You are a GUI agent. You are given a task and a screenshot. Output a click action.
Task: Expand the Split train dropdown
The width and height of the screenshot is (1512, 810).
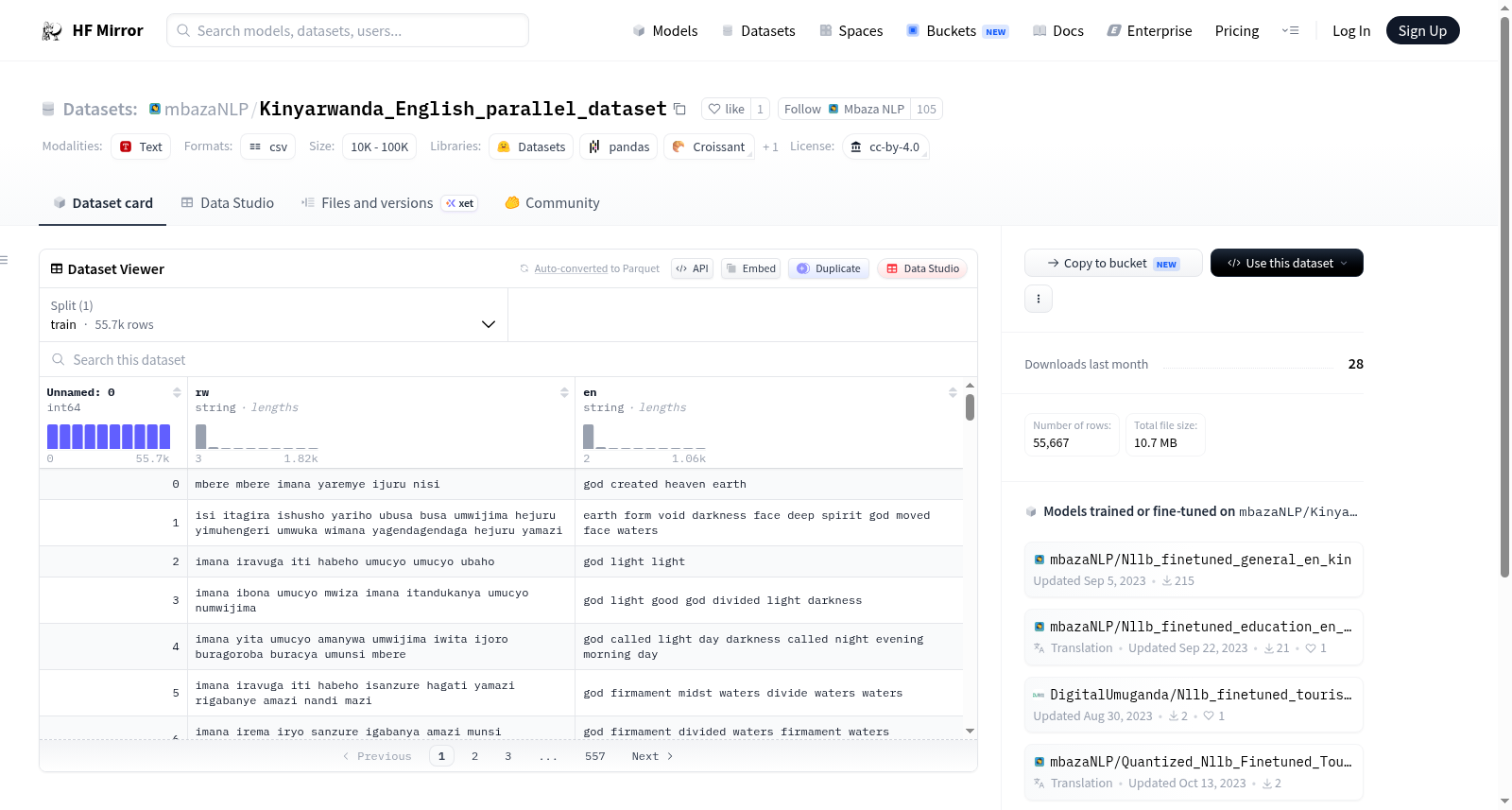[273, 315]
